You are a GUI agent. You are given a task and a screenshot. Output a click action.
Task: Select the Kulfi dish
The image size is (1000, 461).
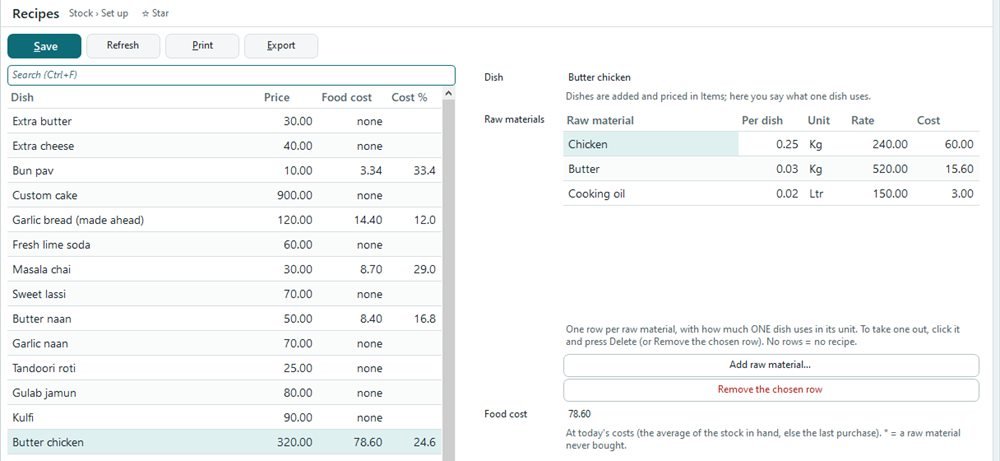(224, 418)
